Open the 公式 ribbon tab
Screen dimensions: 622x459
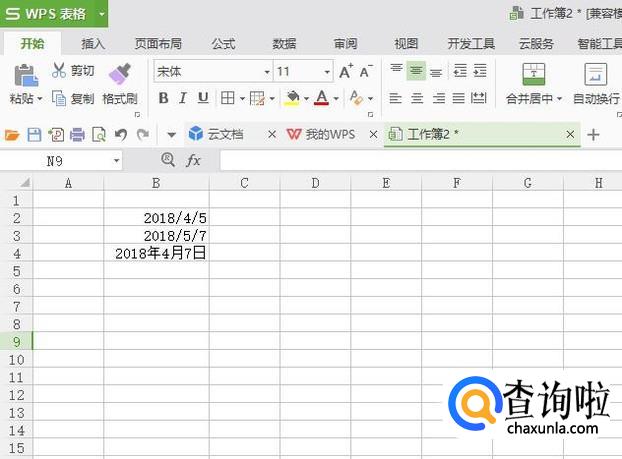pos(223,43)
